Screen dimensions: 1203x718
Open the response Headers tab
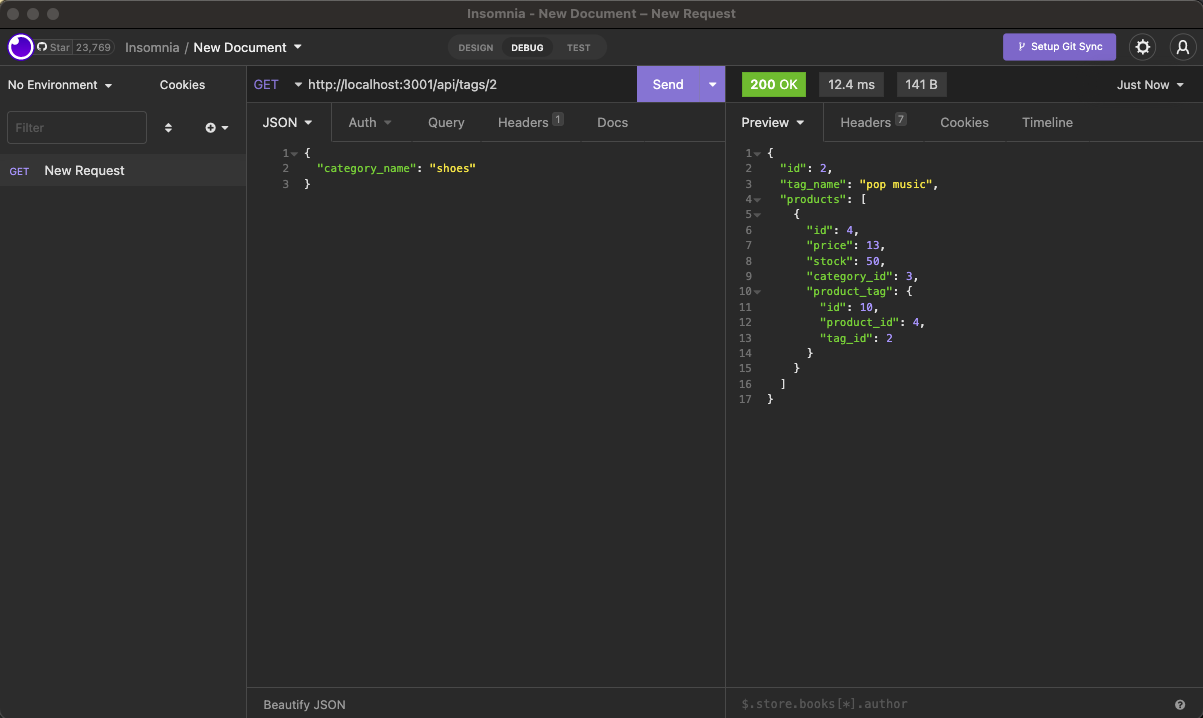tap(864, 122)
